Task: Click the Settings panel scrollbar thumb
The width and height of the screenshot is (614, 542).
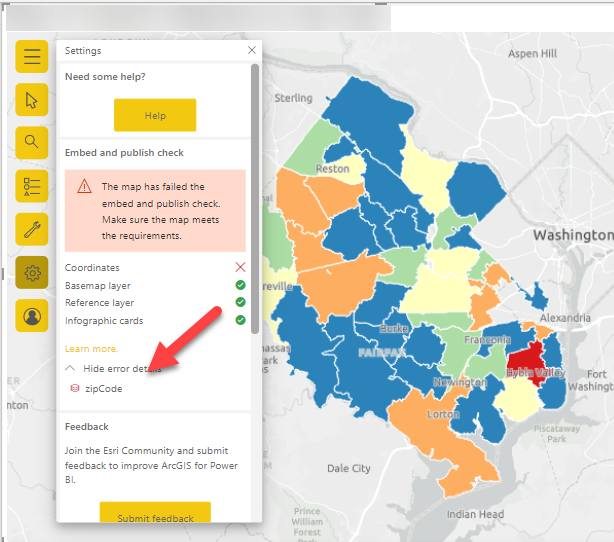Action: pos(255,199)
